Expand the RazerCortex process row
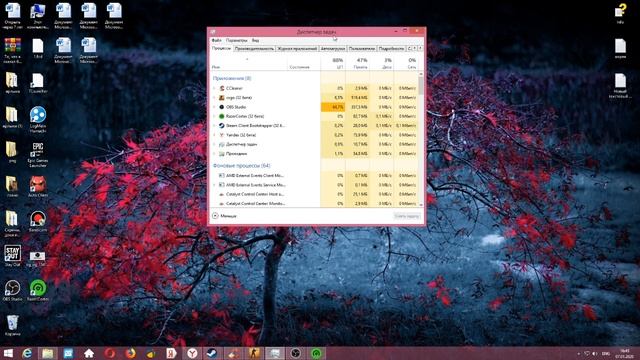This screenshot has height=360, width=640. [x=214, y=116]
